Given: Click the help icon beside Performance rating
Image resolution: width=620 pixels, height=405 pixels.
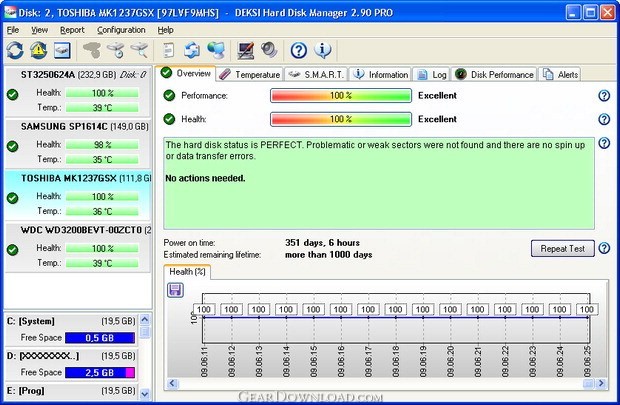Looking at the screenshot, I should click(604, 95).
